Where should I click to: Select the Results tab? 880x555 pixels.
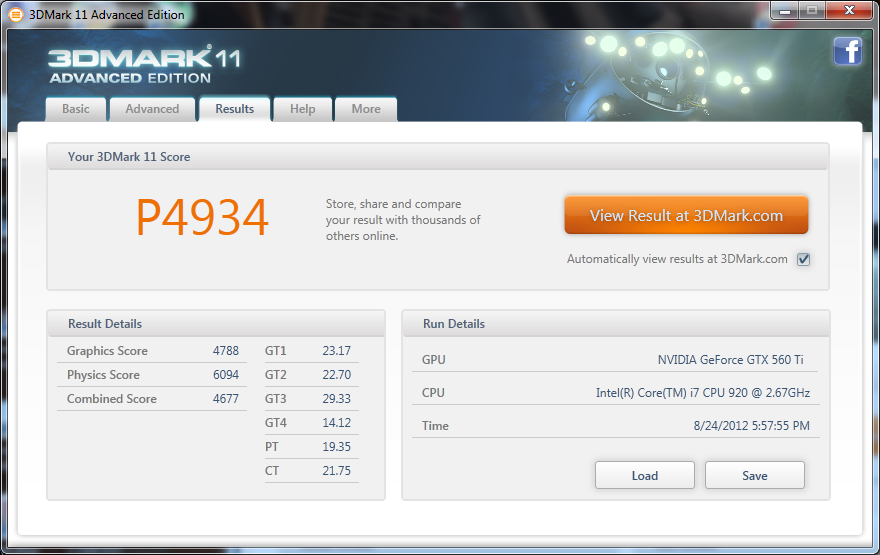pyautogui.click(x=235, y=109)
